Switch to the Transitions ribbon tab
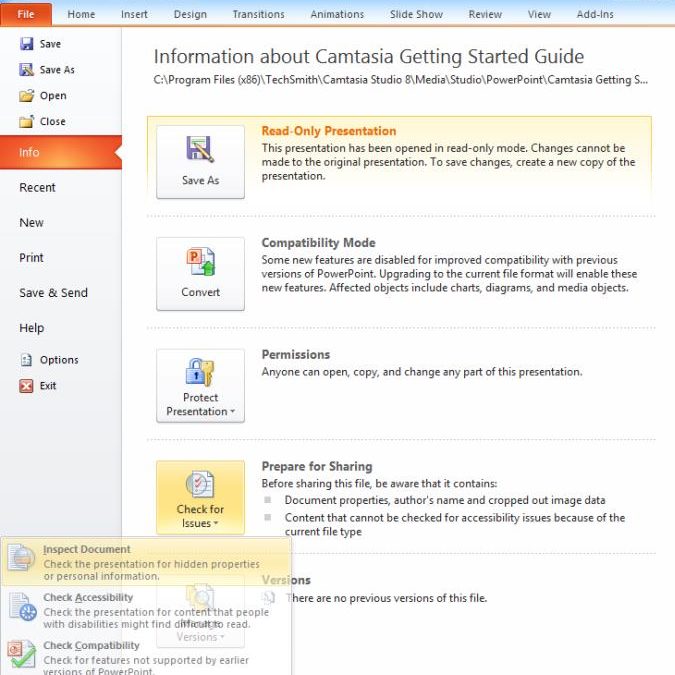This screenshot has width=675, height=675. tap(258, 14)
